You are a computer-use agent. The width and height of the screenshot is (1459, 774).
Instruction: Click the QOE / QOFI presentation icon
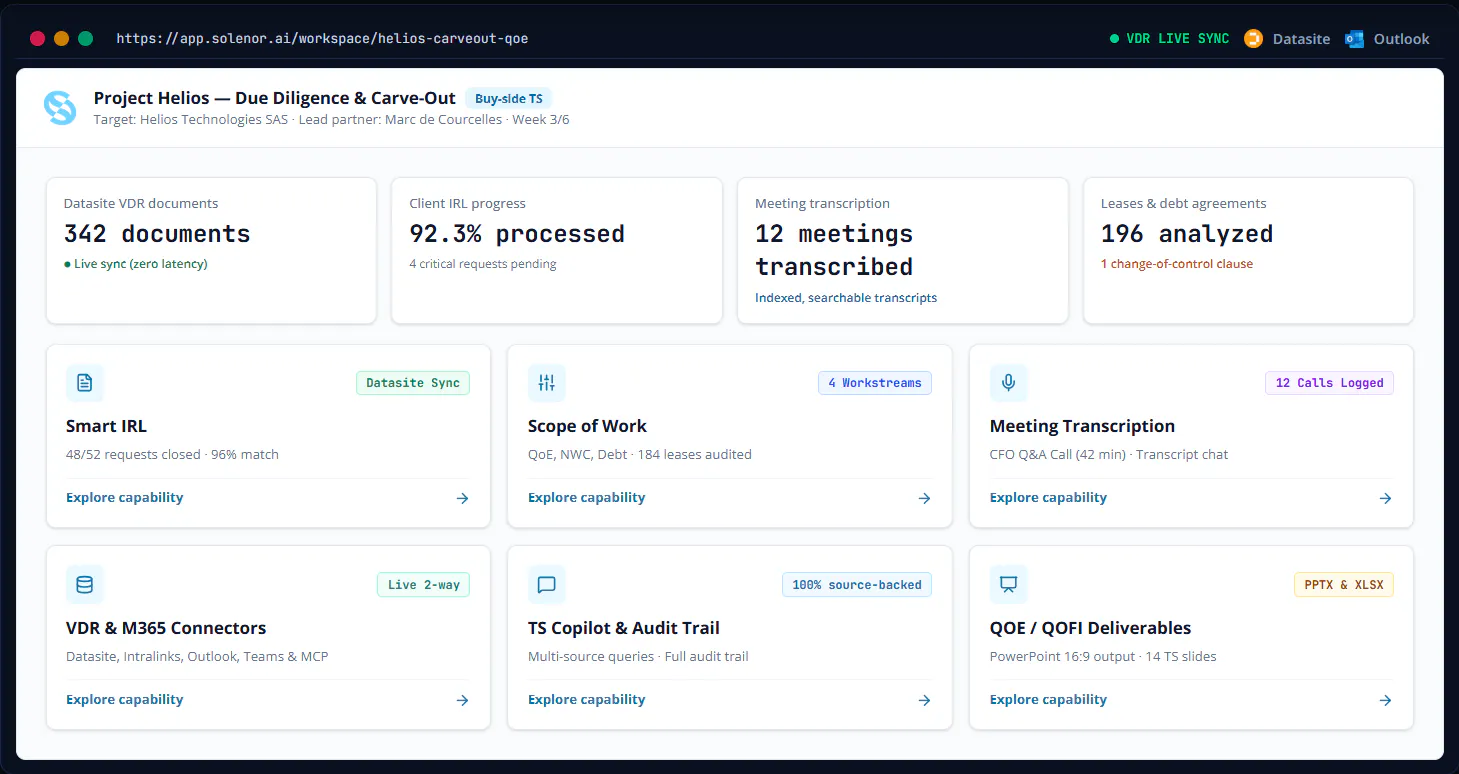[x=1009, y=585]
